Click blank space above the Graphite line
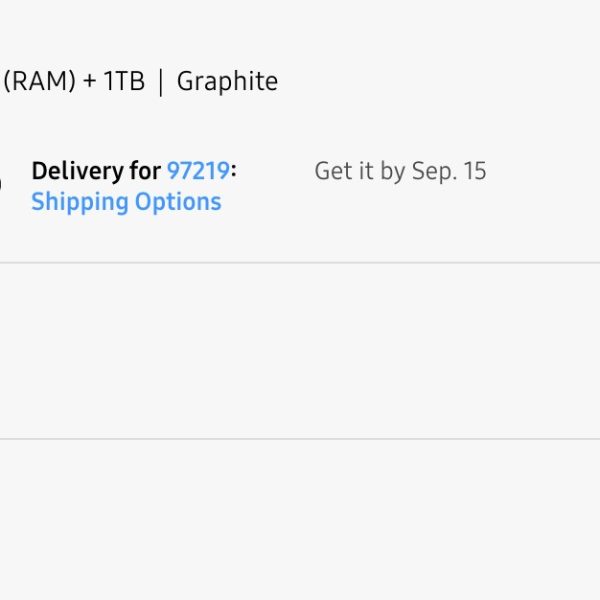The height and width of the screenshot is (600, 600). point(300,30)
